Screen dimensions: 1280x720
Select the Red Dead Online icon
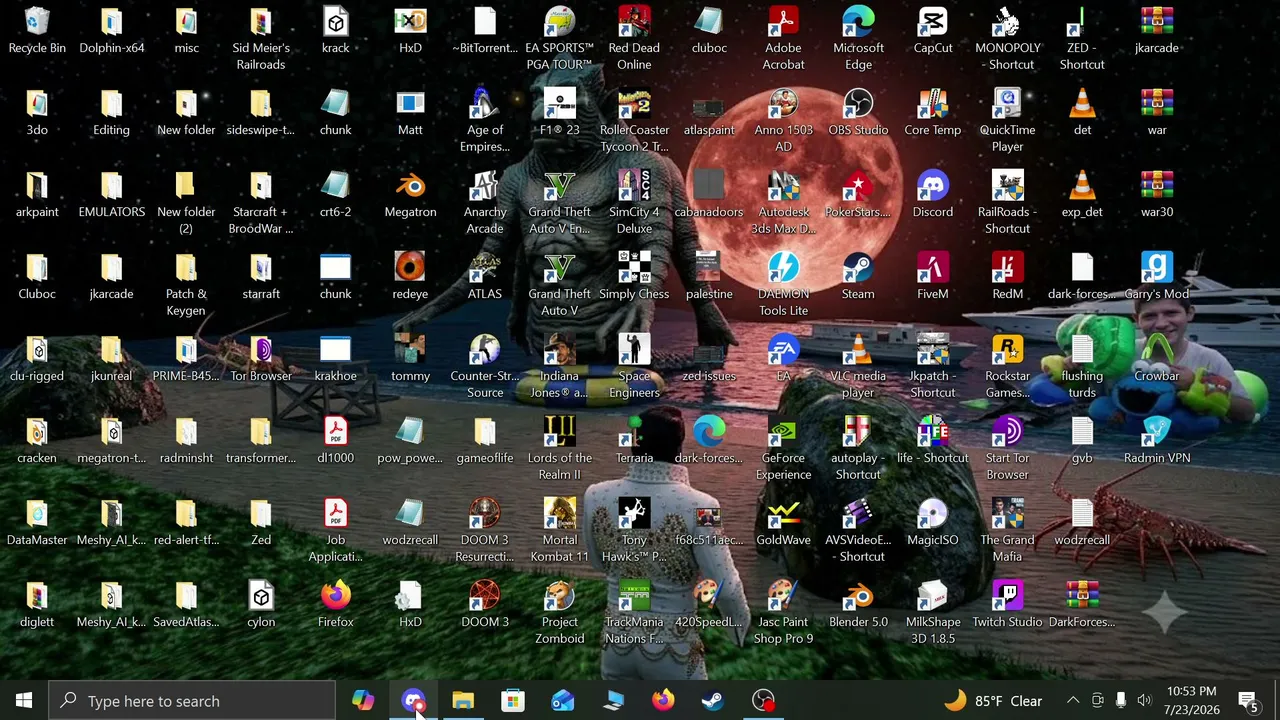tap(634, 39)
